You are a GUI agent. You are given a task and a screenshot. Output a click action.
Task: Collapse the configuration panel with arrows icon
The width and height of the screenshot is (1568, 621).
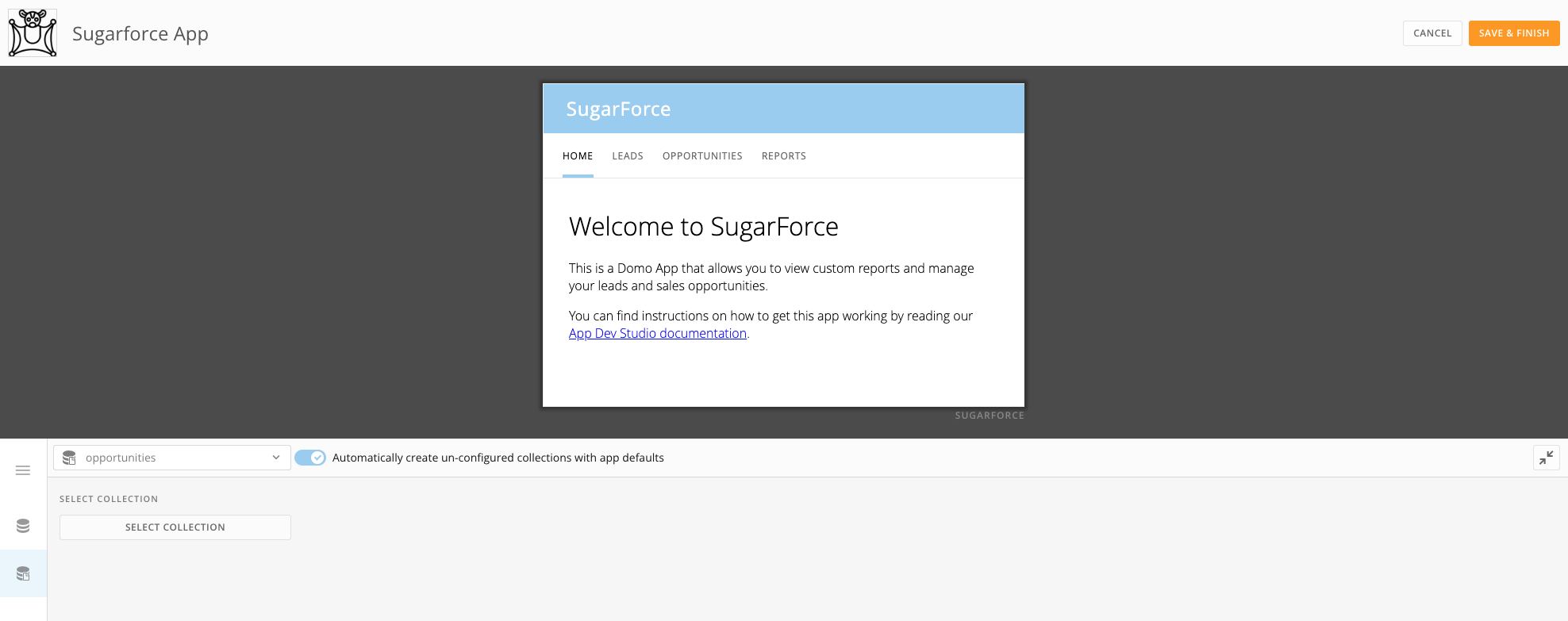[x=1547, y=458]
